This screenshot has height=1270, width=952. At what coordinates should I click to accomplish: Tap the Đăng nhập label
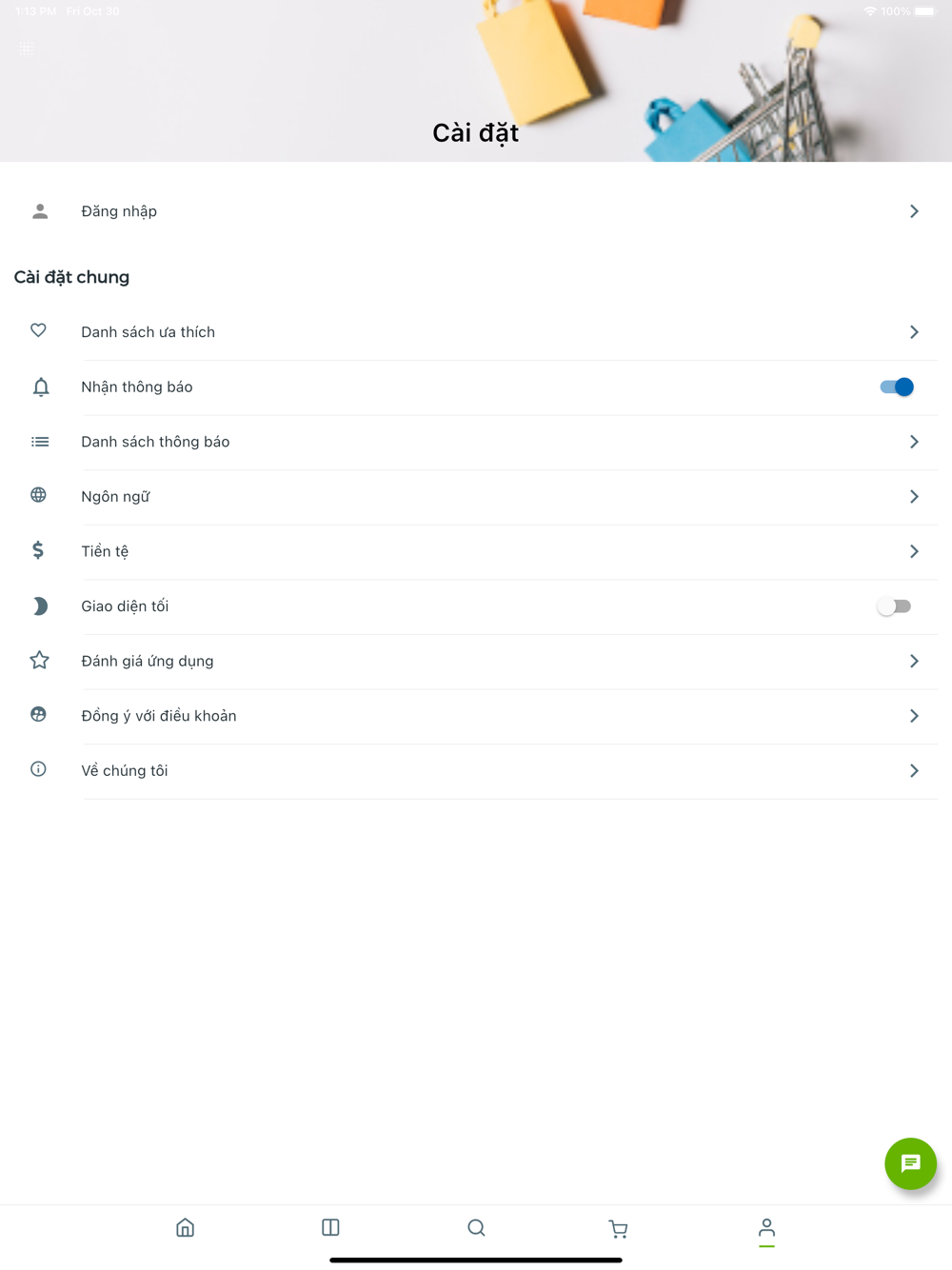pos(119,211)
